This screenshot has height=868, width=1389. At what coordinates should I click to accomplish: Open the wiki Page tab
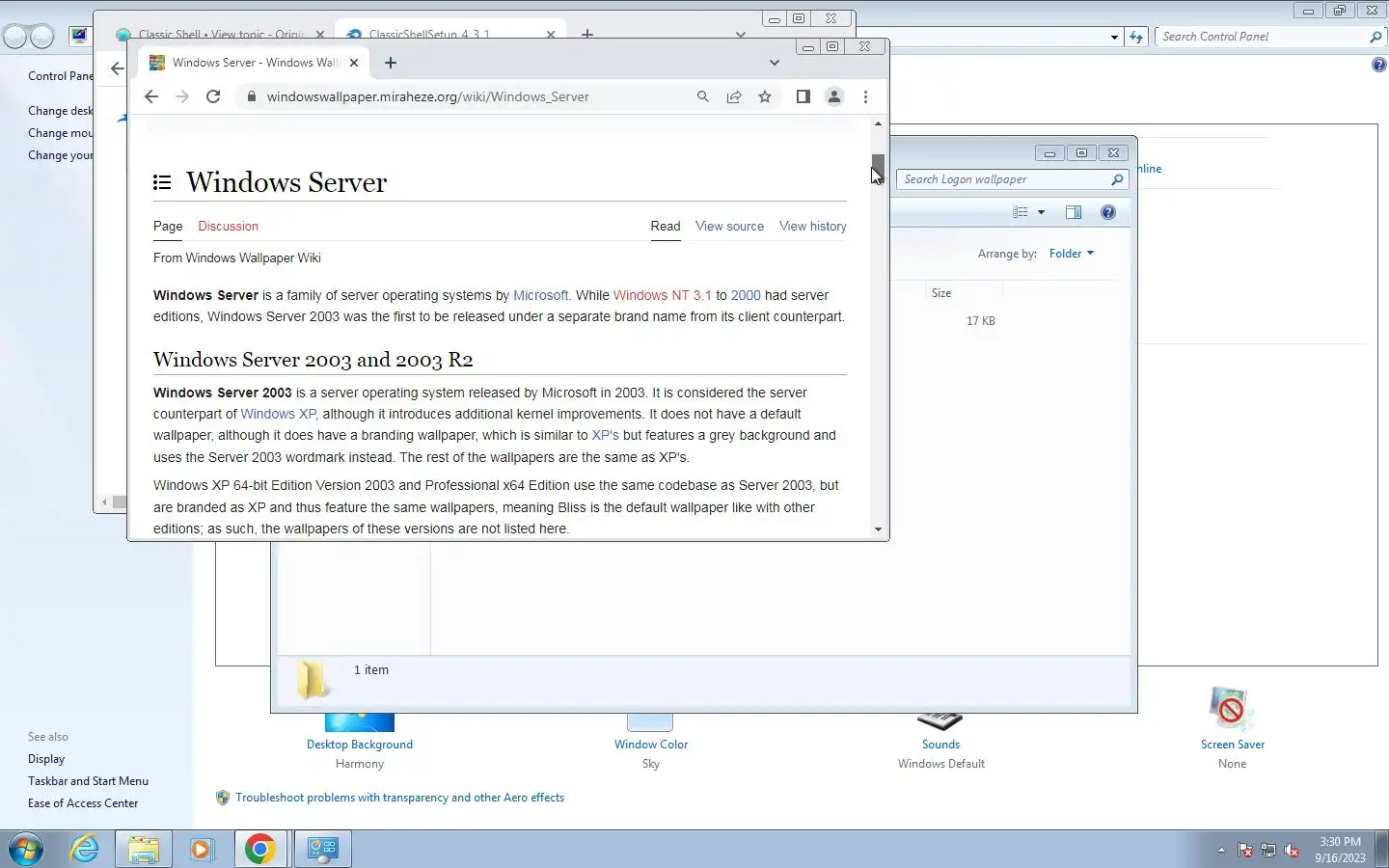pos(168,226)
